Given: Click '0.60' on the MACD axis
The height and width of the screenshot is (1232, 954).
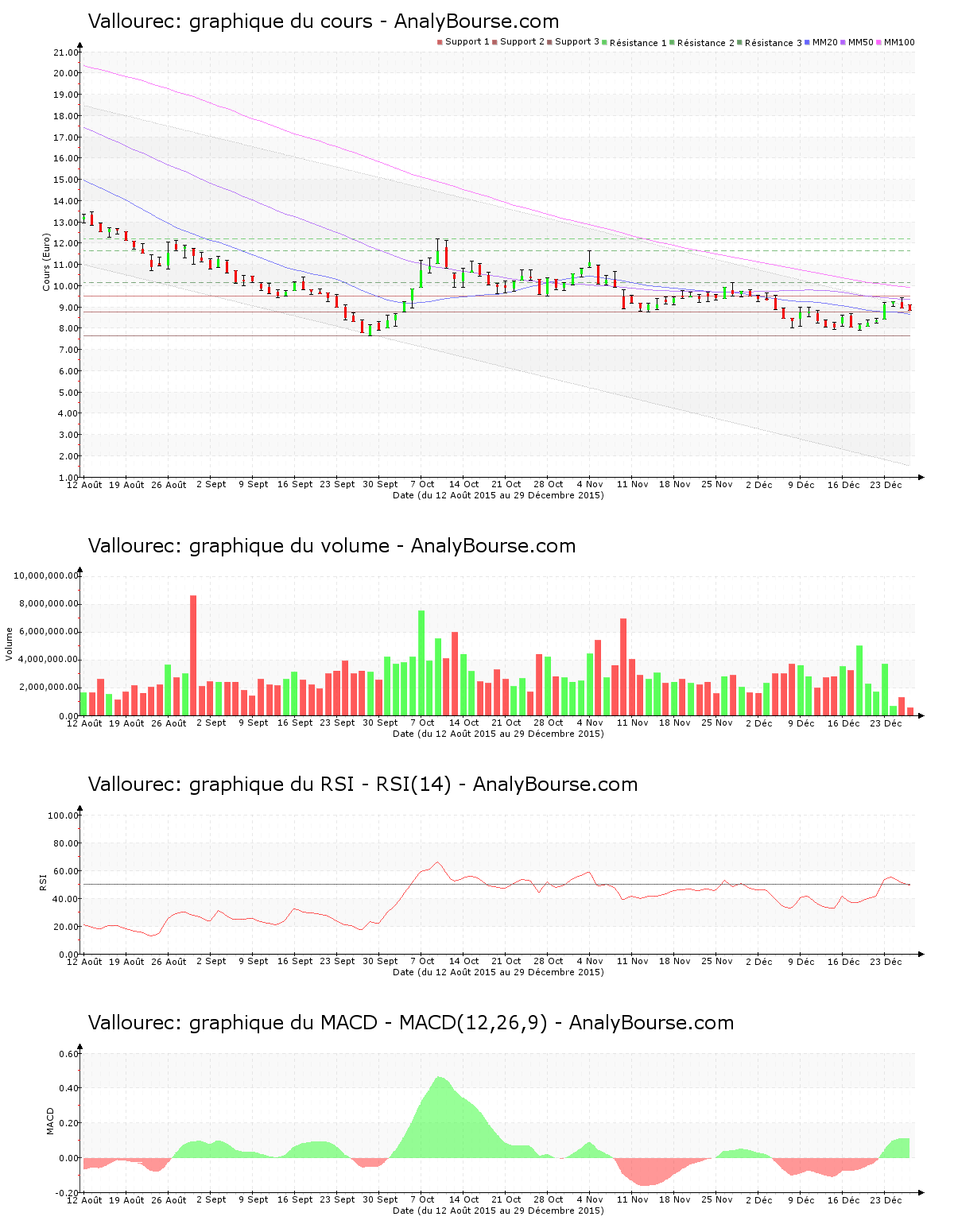Looking at the screenshot, I should click(x=68, y=1054).
